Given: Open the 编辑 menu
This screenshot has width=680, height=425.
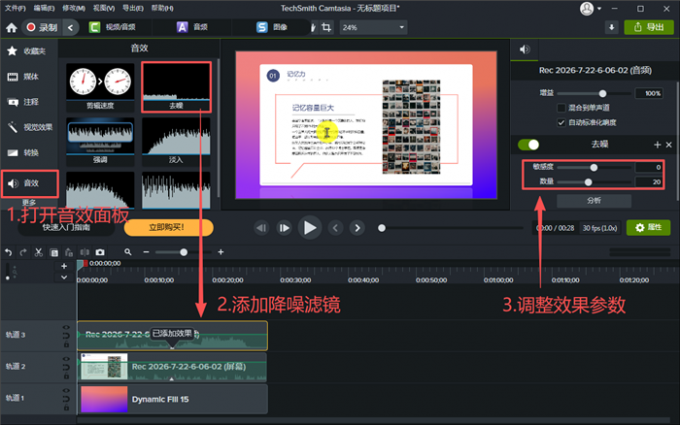Looking at the screenshot, I should 44,8.
